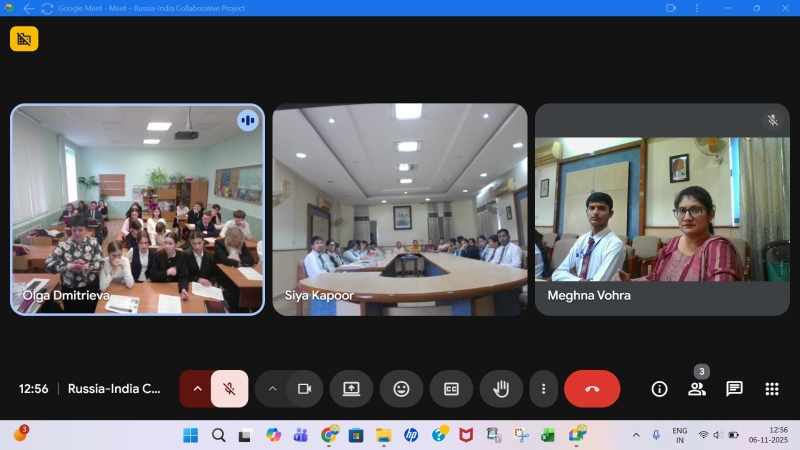Open the in-call chat panel
The height and width of the screenshot is (450, 800).
point(734,389)
